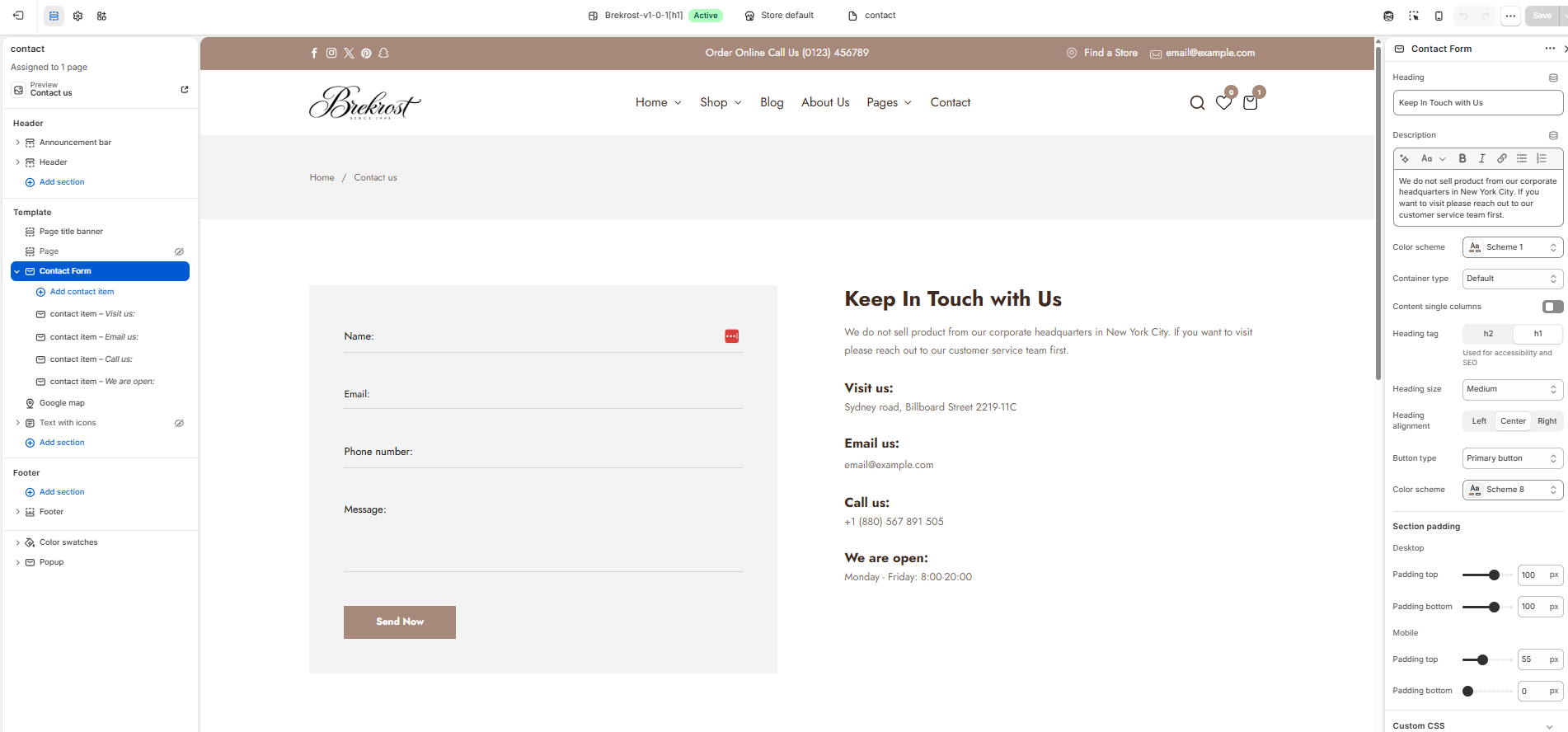Open Container type Default dropdown
This screenshot has height=732, width=1568.
tap(1513, 279)
